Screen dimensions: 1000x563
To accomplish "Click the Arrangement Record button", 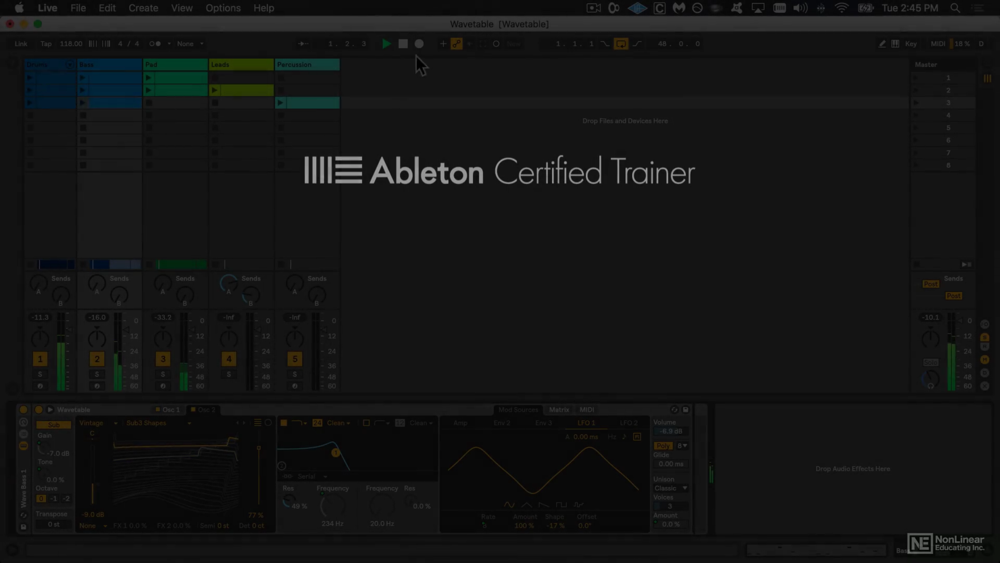I will point(419,44).
